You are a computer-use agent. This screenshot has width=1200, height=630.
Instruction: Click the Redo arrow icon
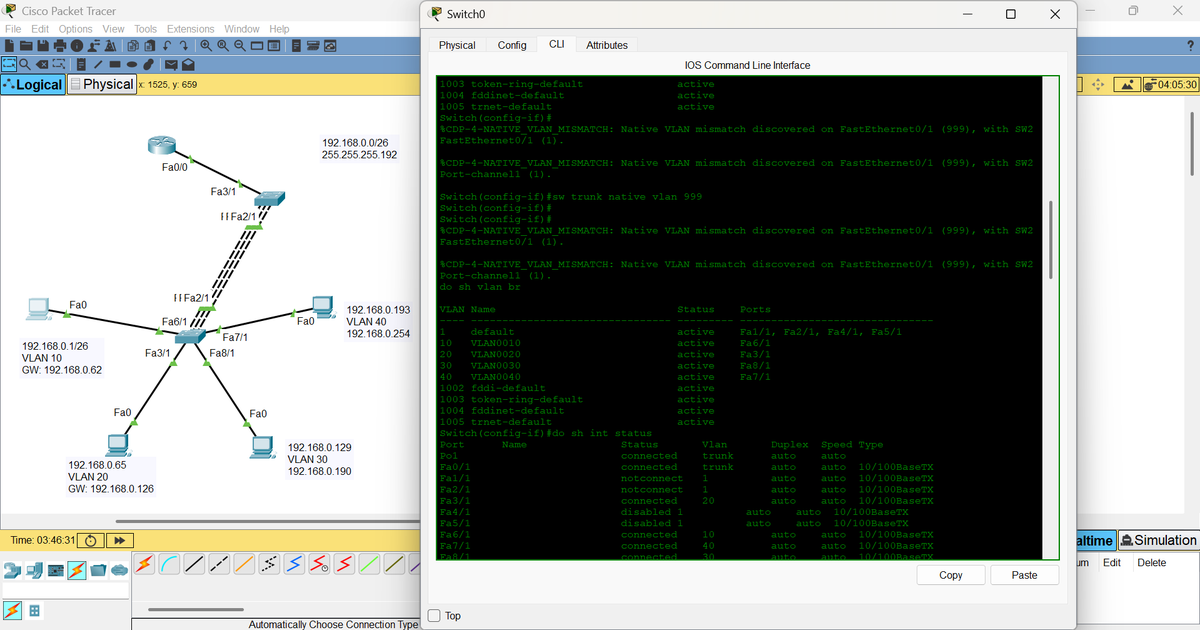point(184,46)
